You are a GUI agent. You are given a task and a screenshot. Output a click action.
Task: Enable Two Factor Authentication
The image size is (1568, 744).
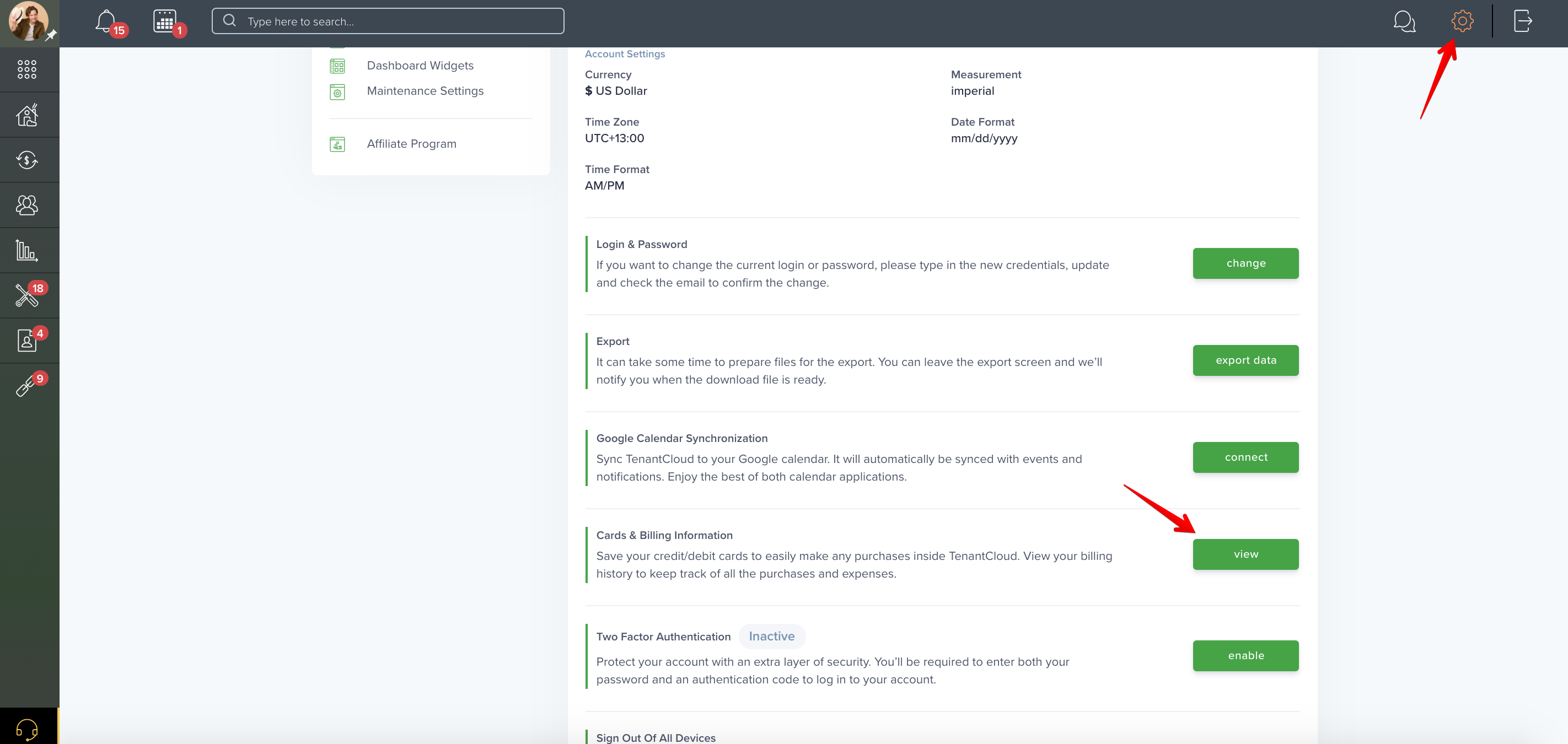(1245, 656)
